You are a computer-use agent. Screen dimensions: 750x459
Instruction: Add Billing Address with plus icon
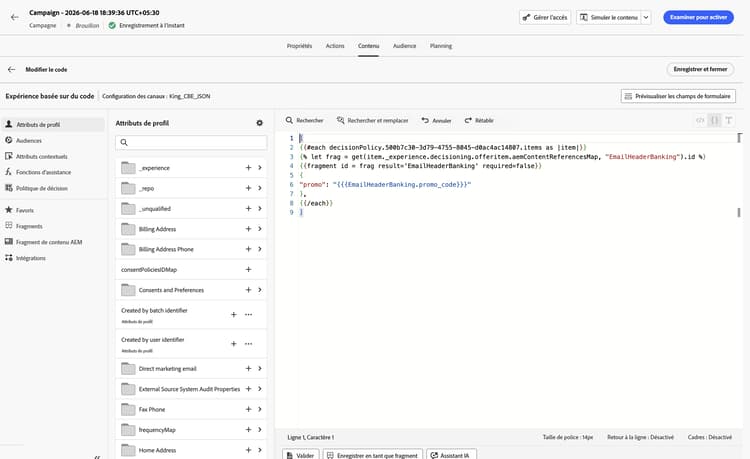pyautogui.click(x=248, y=229)
